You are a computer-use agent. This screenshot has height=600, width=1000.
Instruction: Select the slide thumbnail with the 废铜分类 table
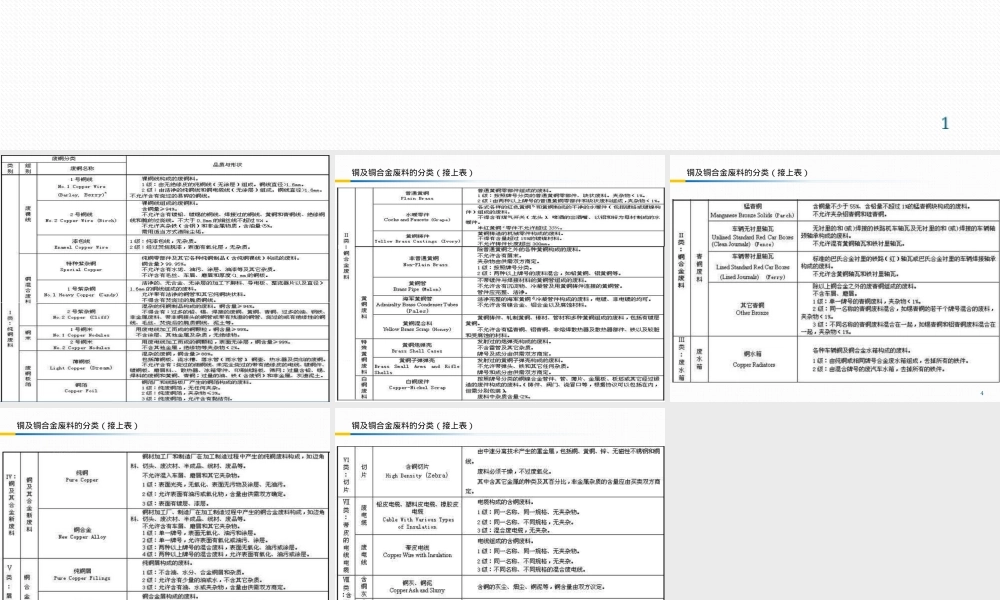pyautogui.click(x=165, y=278)
